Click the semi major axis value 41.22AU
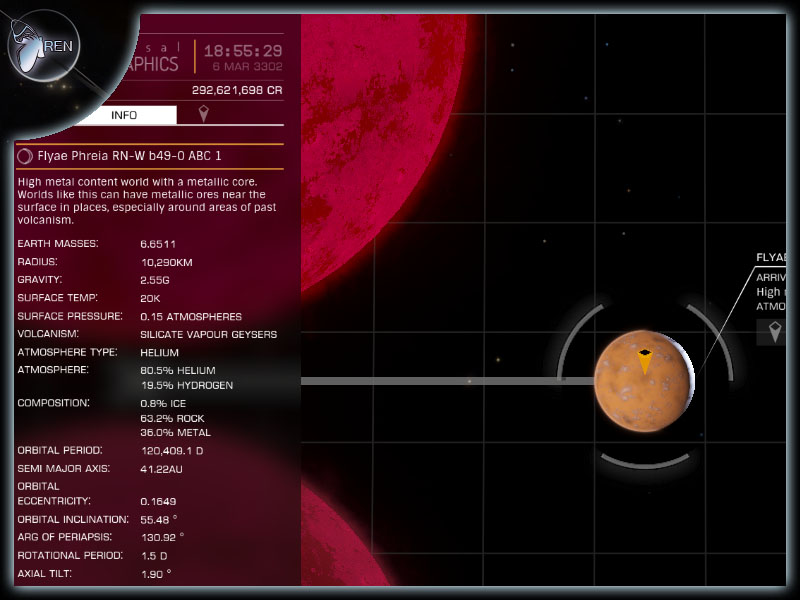Image resolution: width=800 pixels, height=600 pixels. 161,469
